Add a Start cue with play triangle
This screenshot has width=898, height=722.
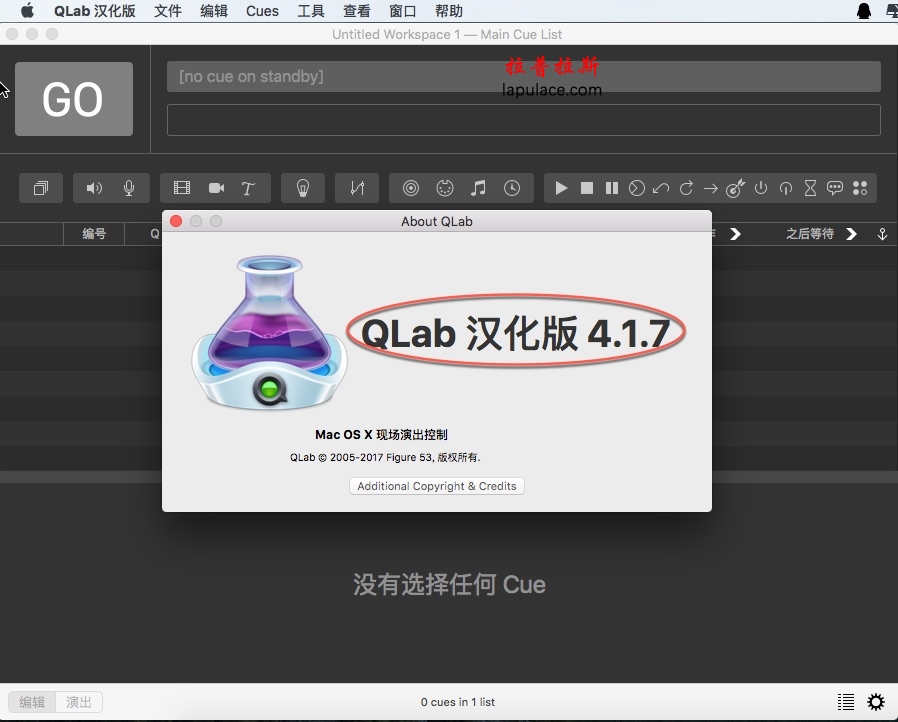[561, 188]
